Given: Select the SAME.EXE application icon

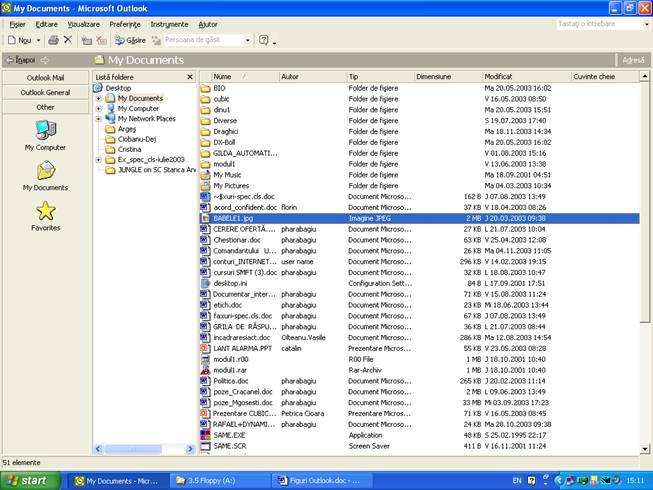Looking at the screenshot, I should pos(205,435).
